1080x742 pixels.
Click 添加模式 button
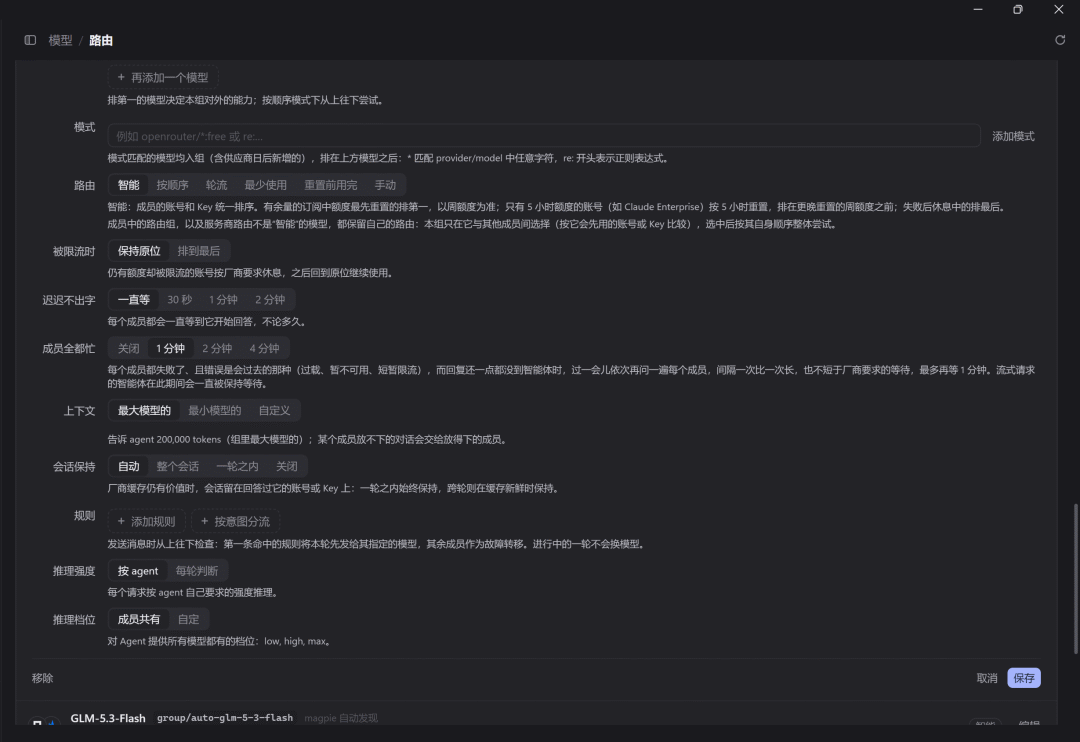[1013, 136]
